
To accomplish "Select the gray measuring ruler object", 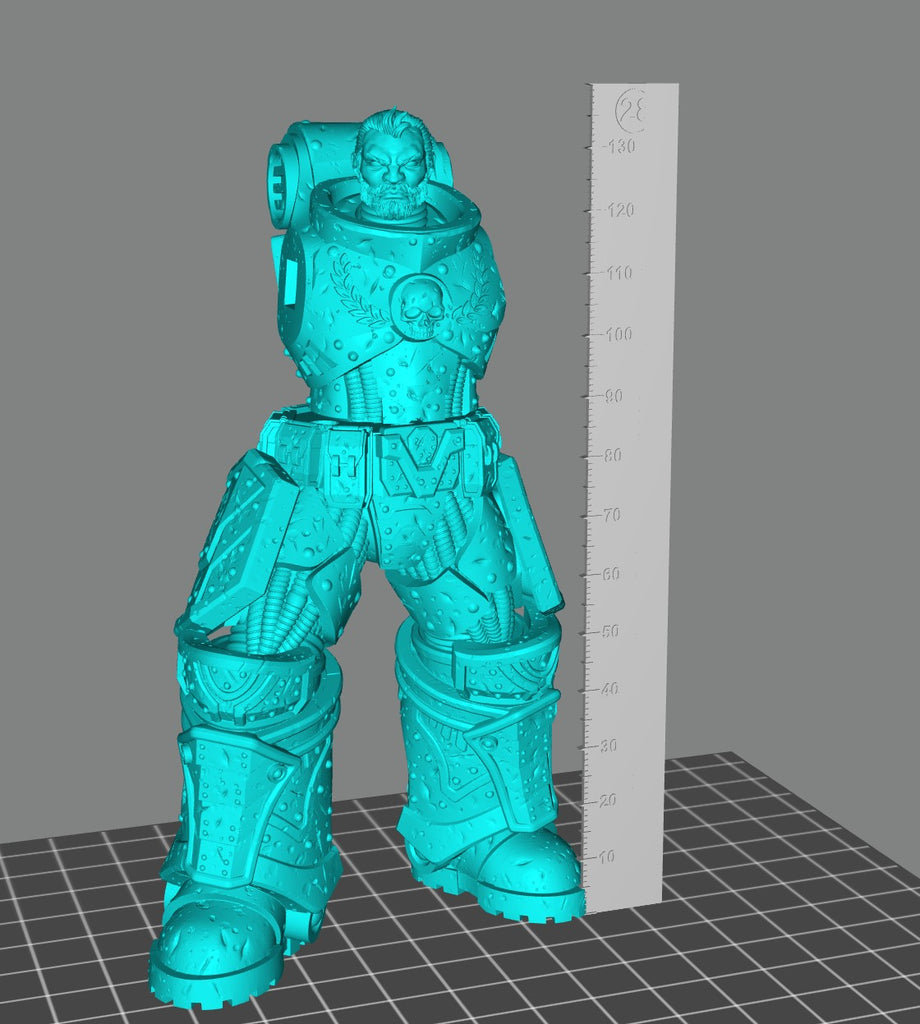I will coord(631,498).
